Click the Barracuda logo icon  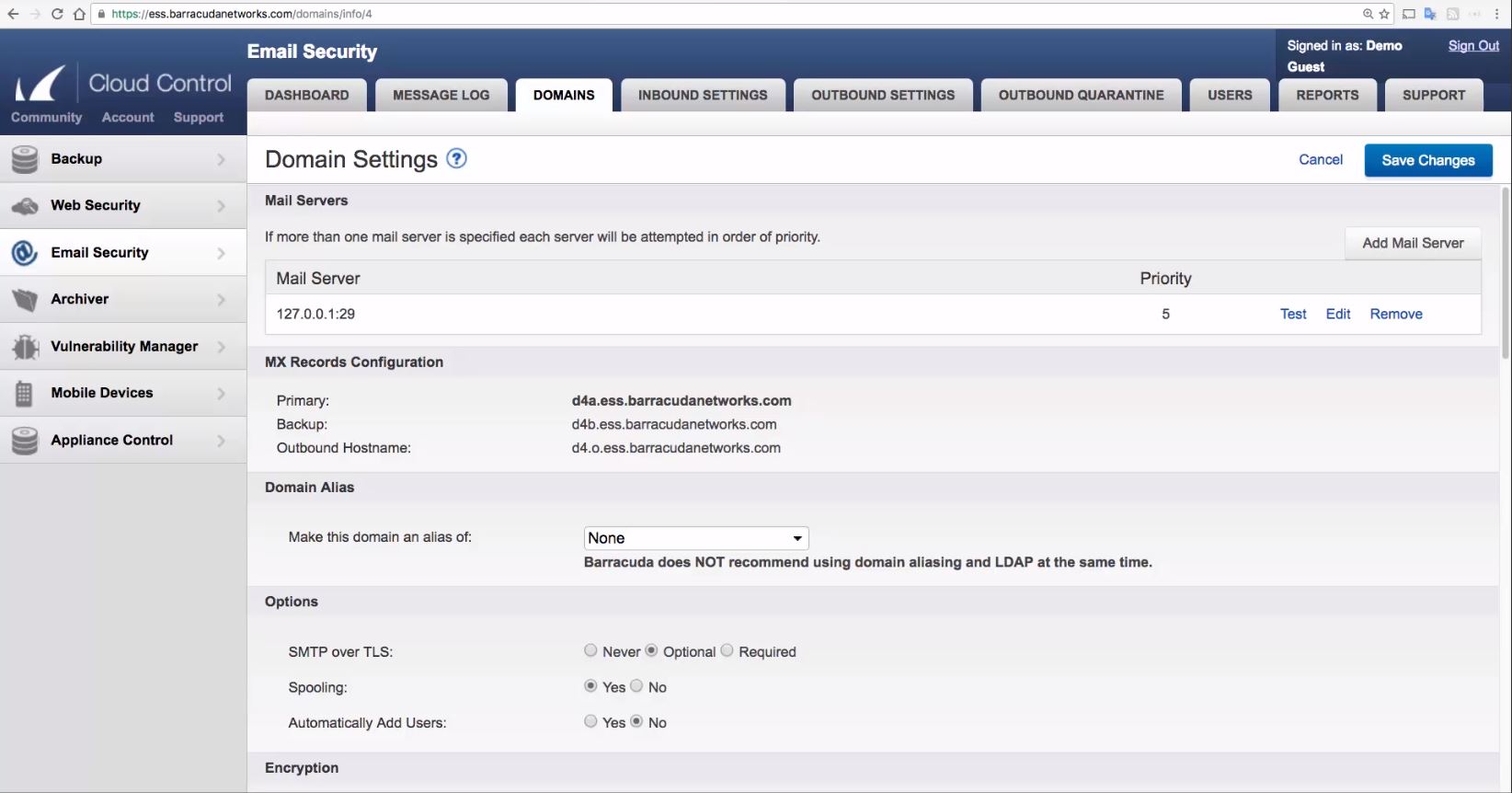40,84
